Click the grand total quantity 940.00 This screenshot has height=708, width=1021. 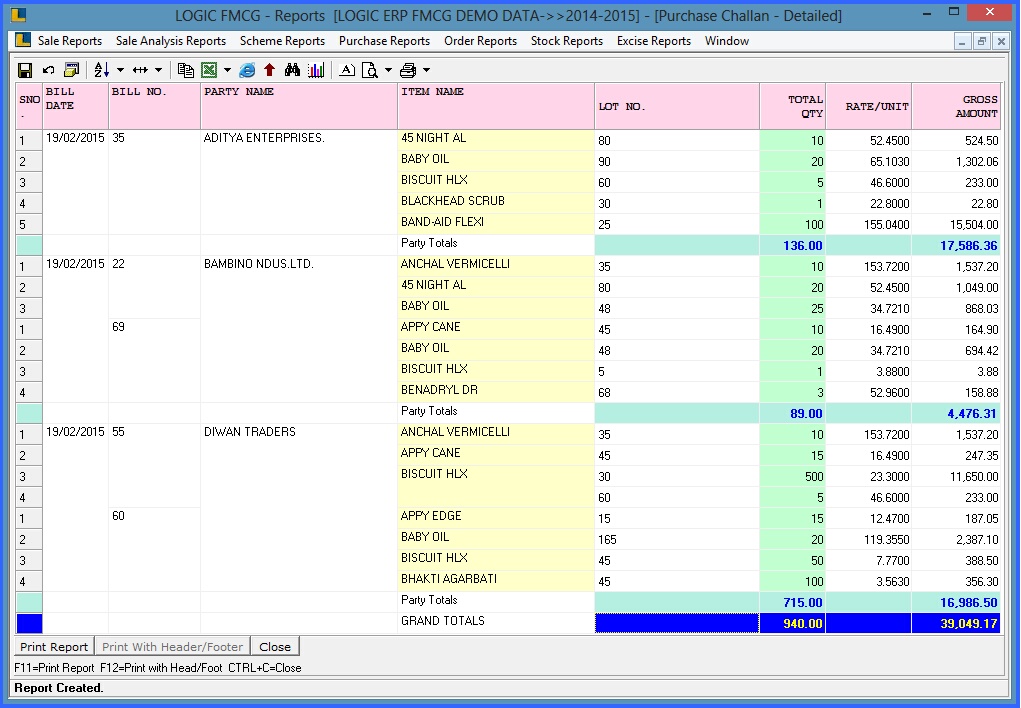coord(792,623)
